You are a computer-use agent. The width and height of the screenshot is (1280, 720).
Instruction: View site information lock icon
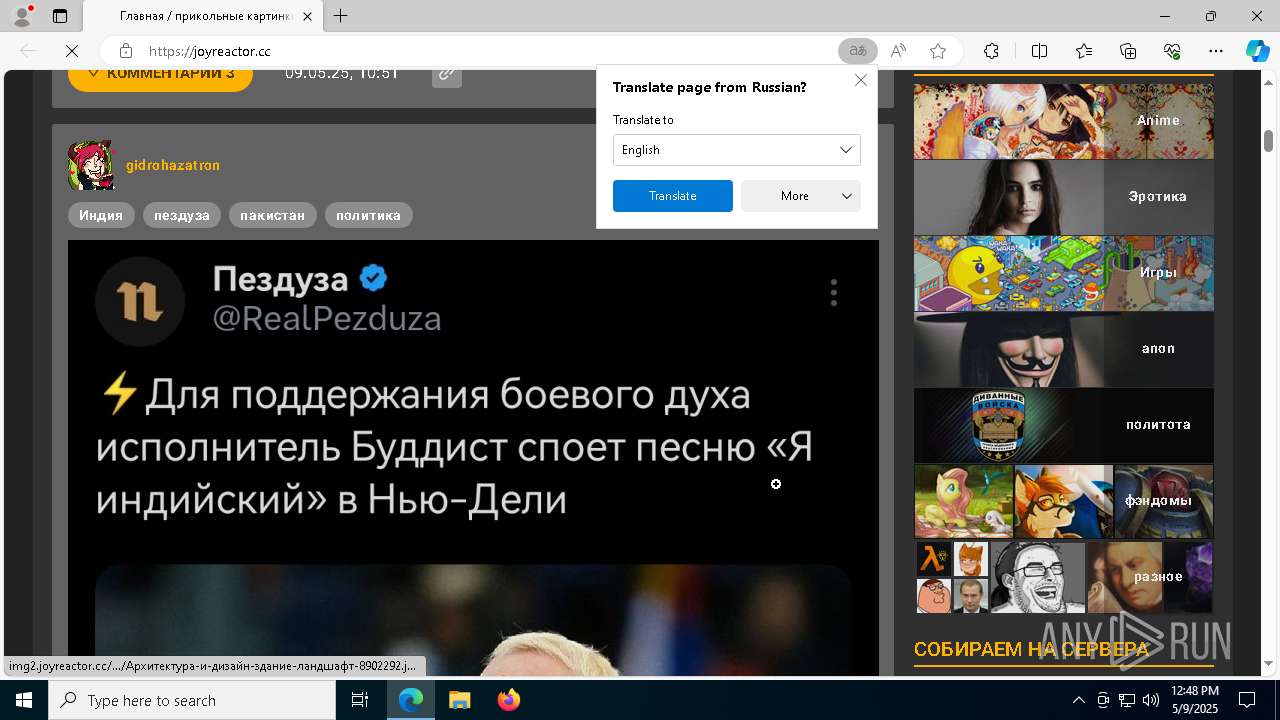coord(126,51)
